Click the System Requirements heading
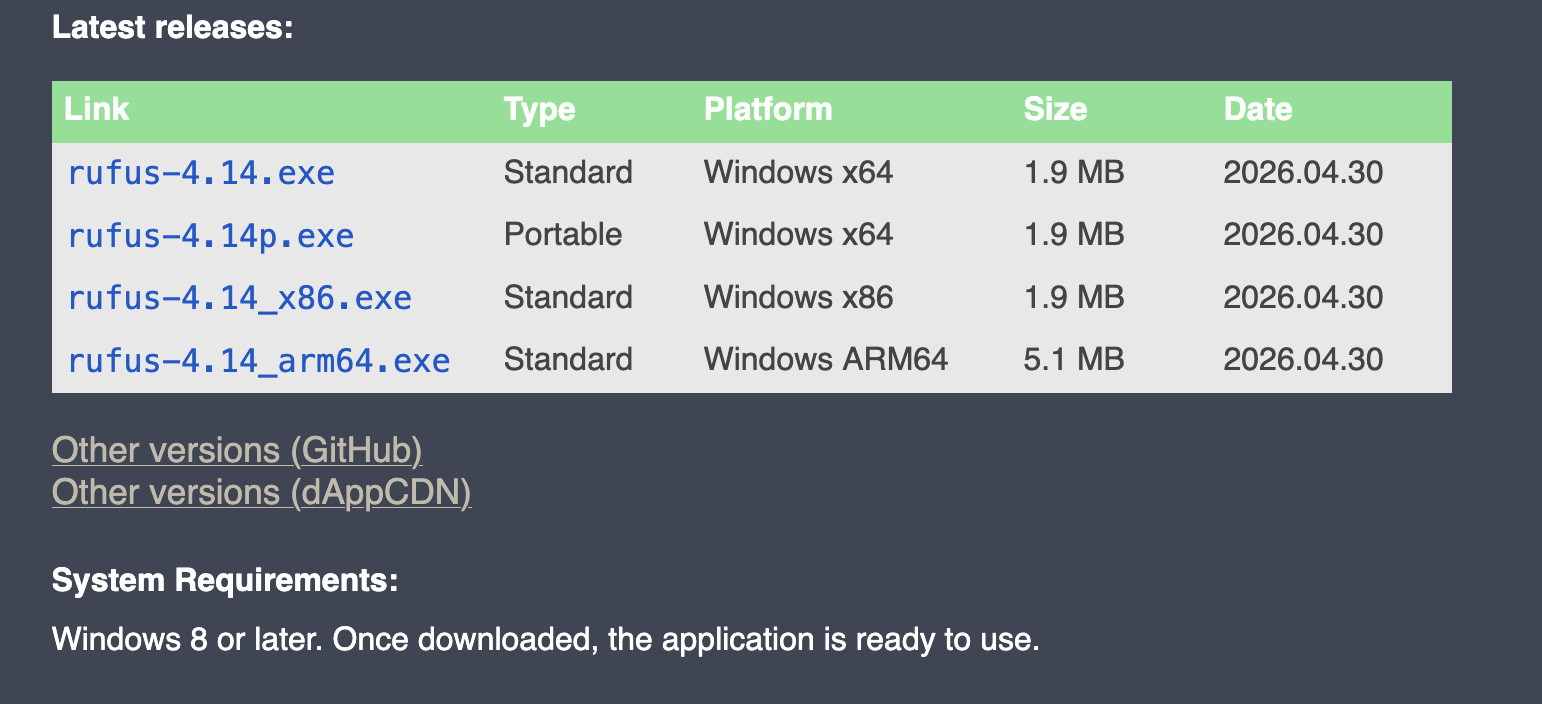 point(225,580)
